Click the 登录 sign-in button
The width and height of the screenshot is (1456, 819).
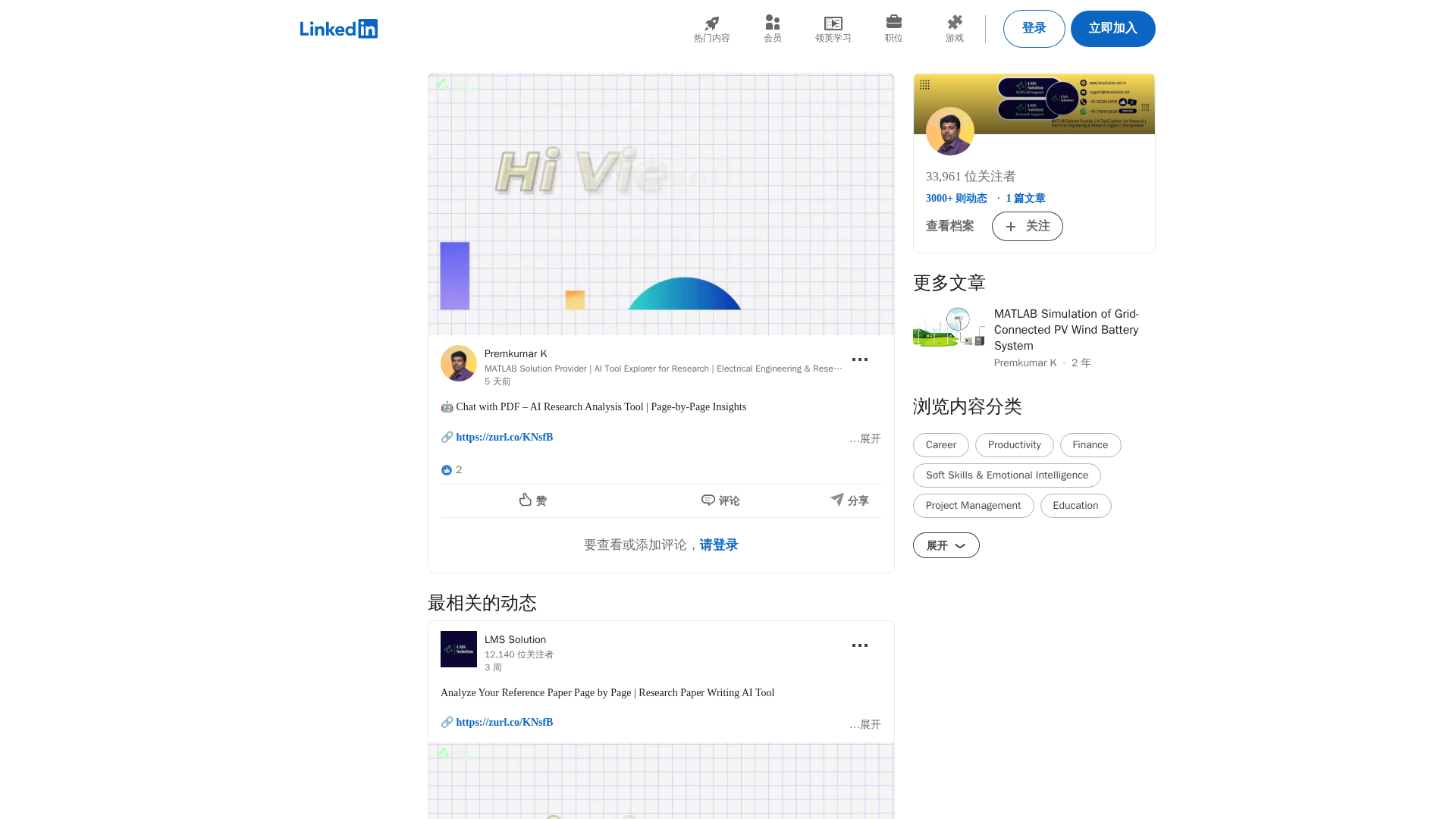1034,29
